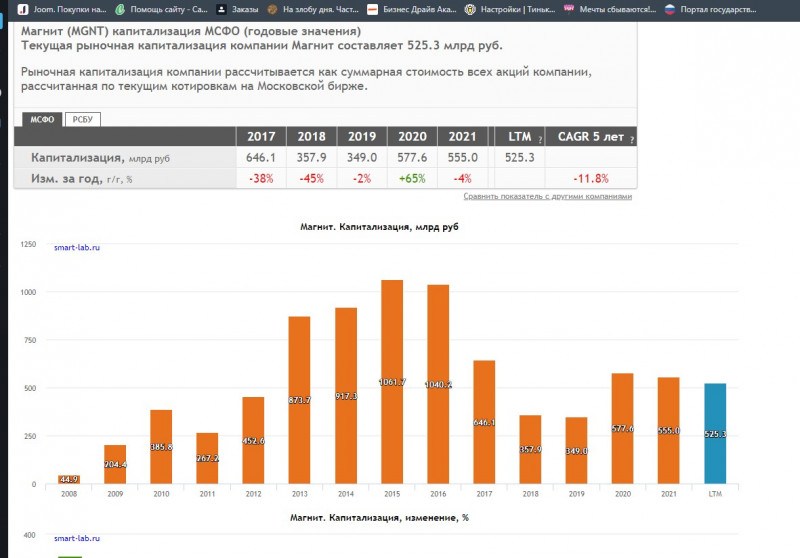
Task: Click the 2020 bar labeled 577.6
Action: tap(622, 428)
